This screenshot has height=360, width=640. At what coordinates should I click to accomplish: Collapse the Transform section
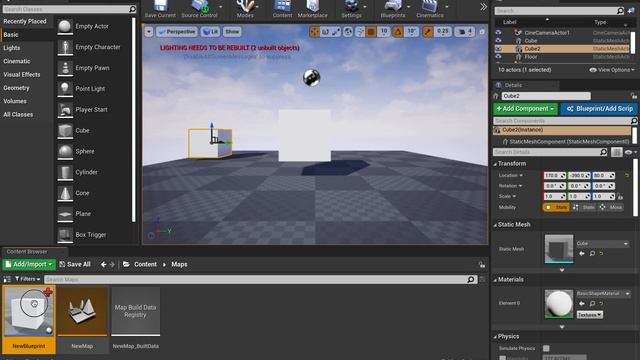495,164
